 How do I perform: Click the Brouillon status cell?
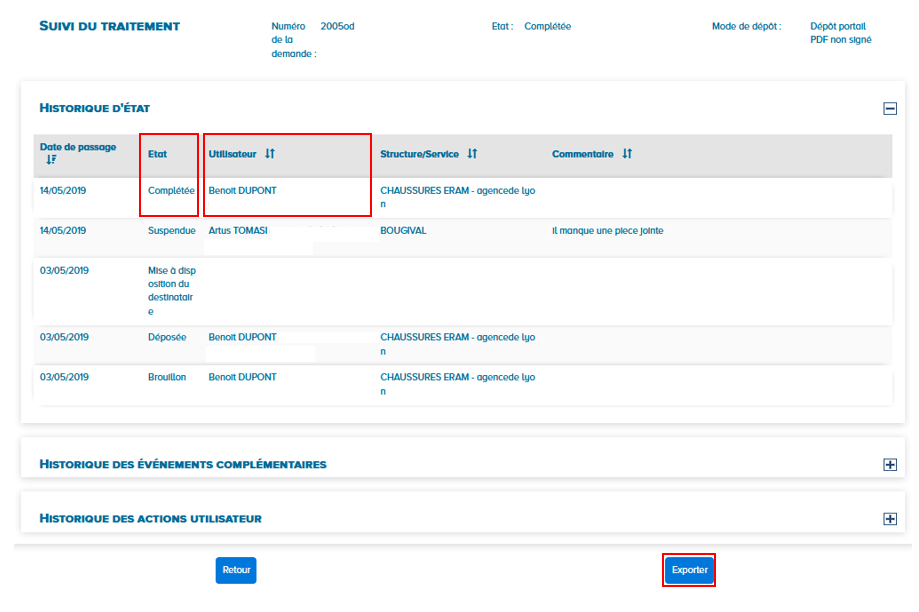[167, 377]
